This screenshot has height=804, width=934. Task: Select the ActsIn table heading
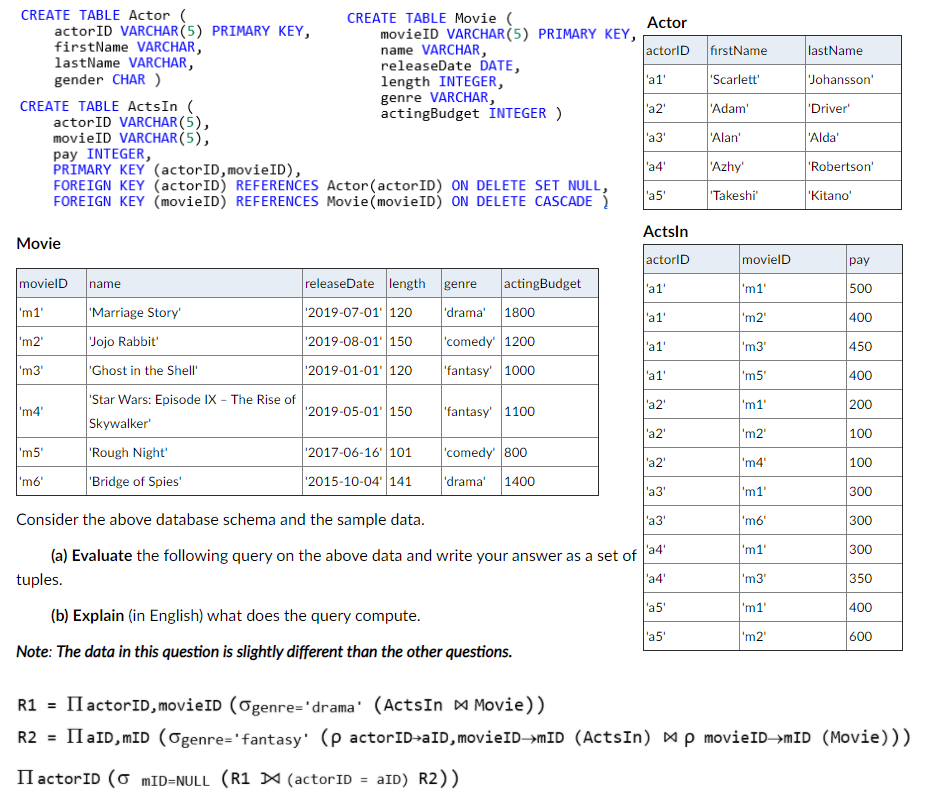pyautogui.click(x=666, y=230)
